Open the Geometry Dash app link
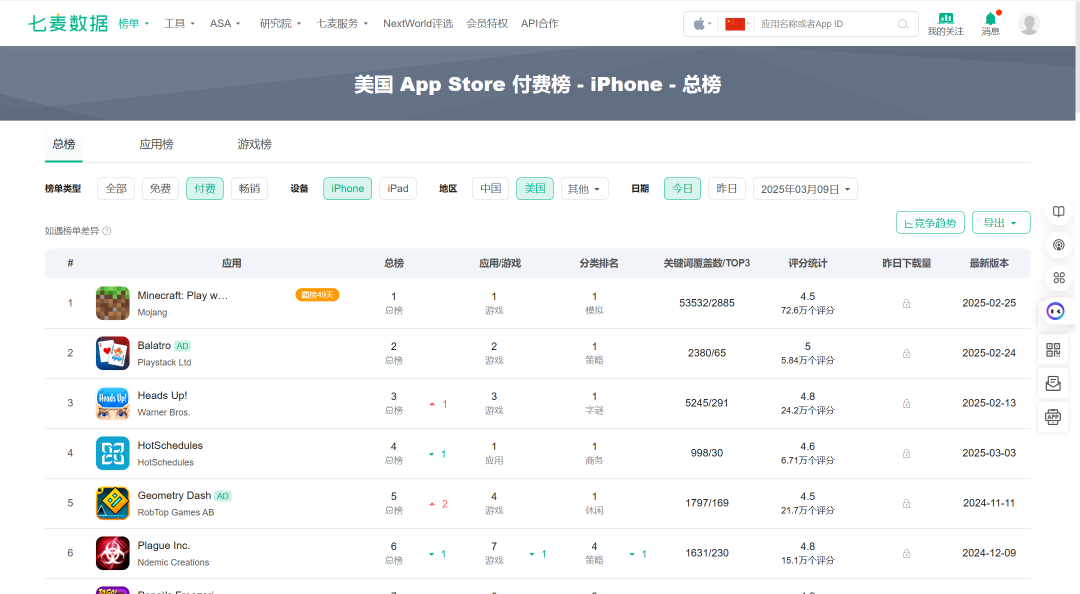The width and height of the screenshot is (1080, 594). point(174,495)
